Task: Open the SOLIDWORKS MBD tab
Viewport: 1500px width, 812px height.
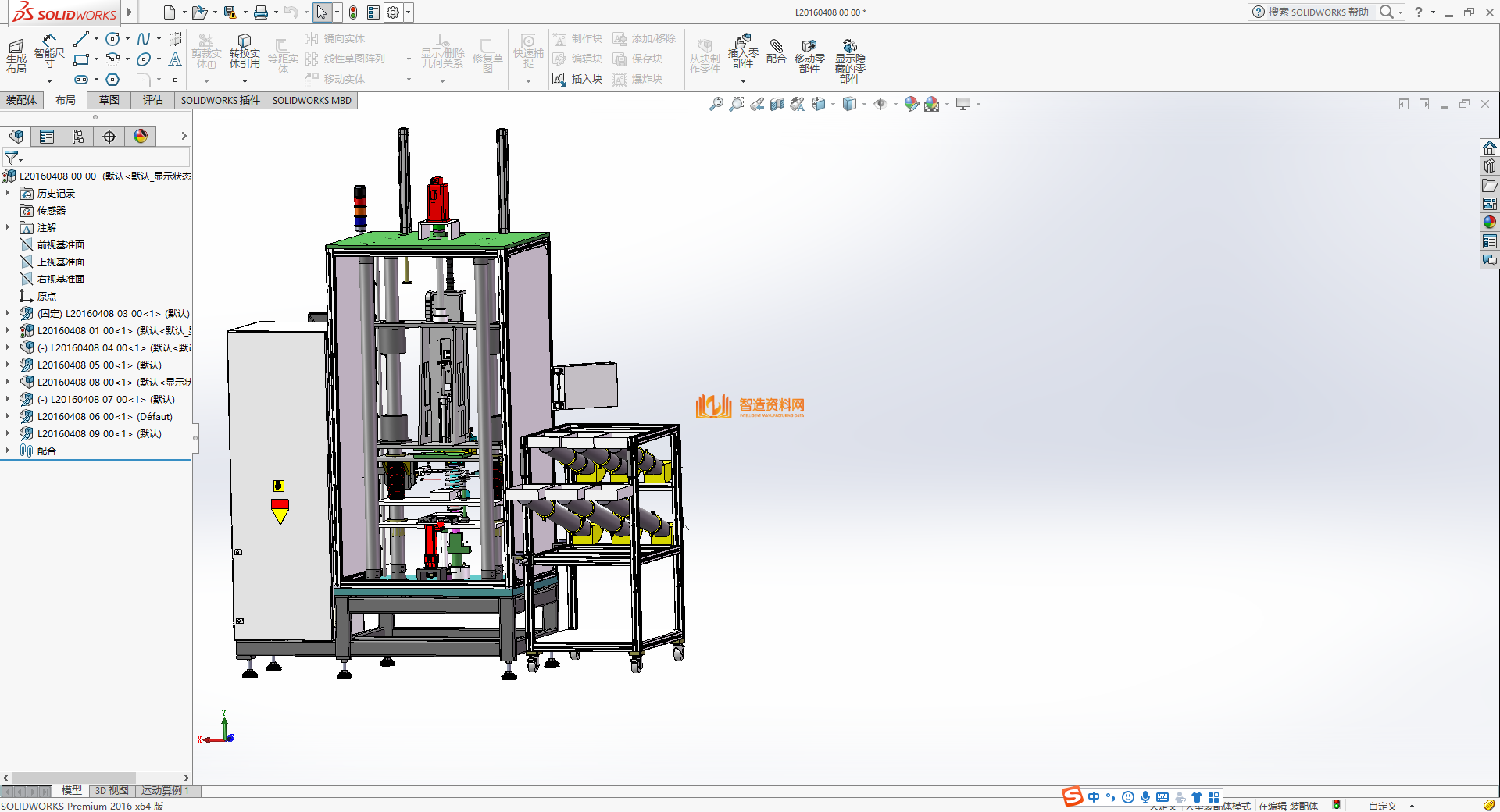Action: click(312, 100)
